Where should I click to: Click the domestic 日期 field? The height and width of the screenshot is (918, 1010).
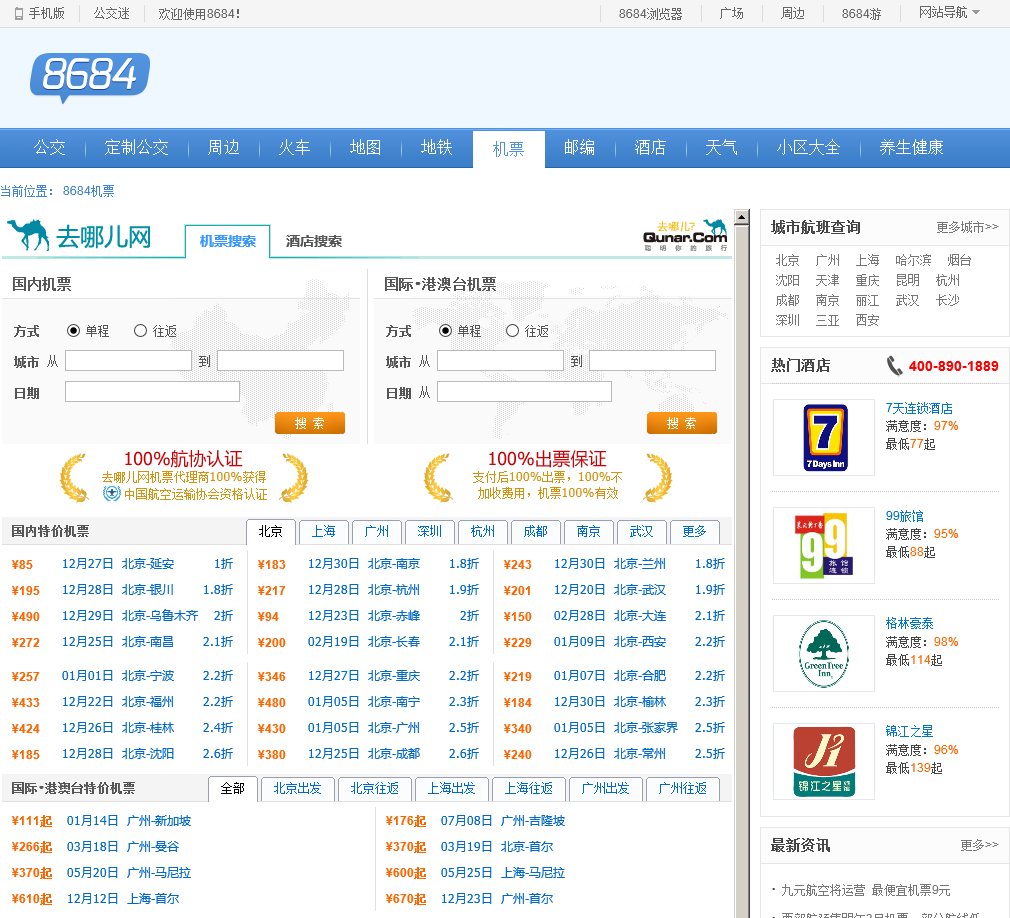pyautogui.click(x=153, y=392)
